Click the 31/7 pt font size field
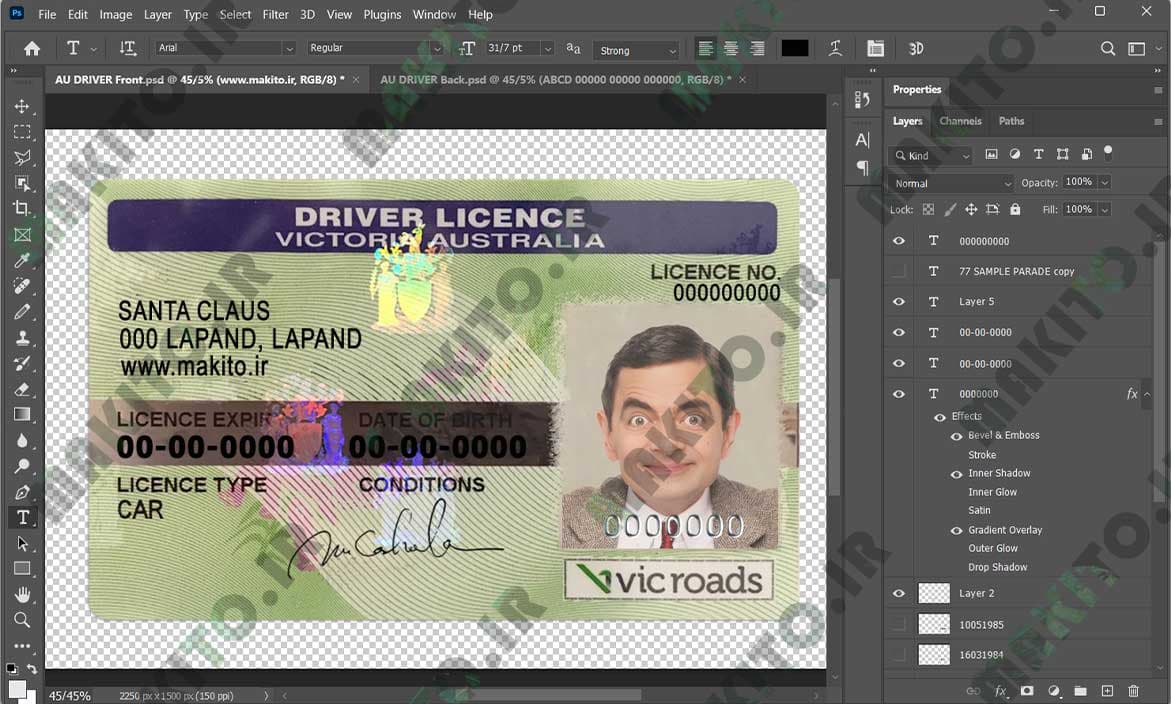Image resolution: width=1171 pixels, height=704 pixels. coord(512,48)
